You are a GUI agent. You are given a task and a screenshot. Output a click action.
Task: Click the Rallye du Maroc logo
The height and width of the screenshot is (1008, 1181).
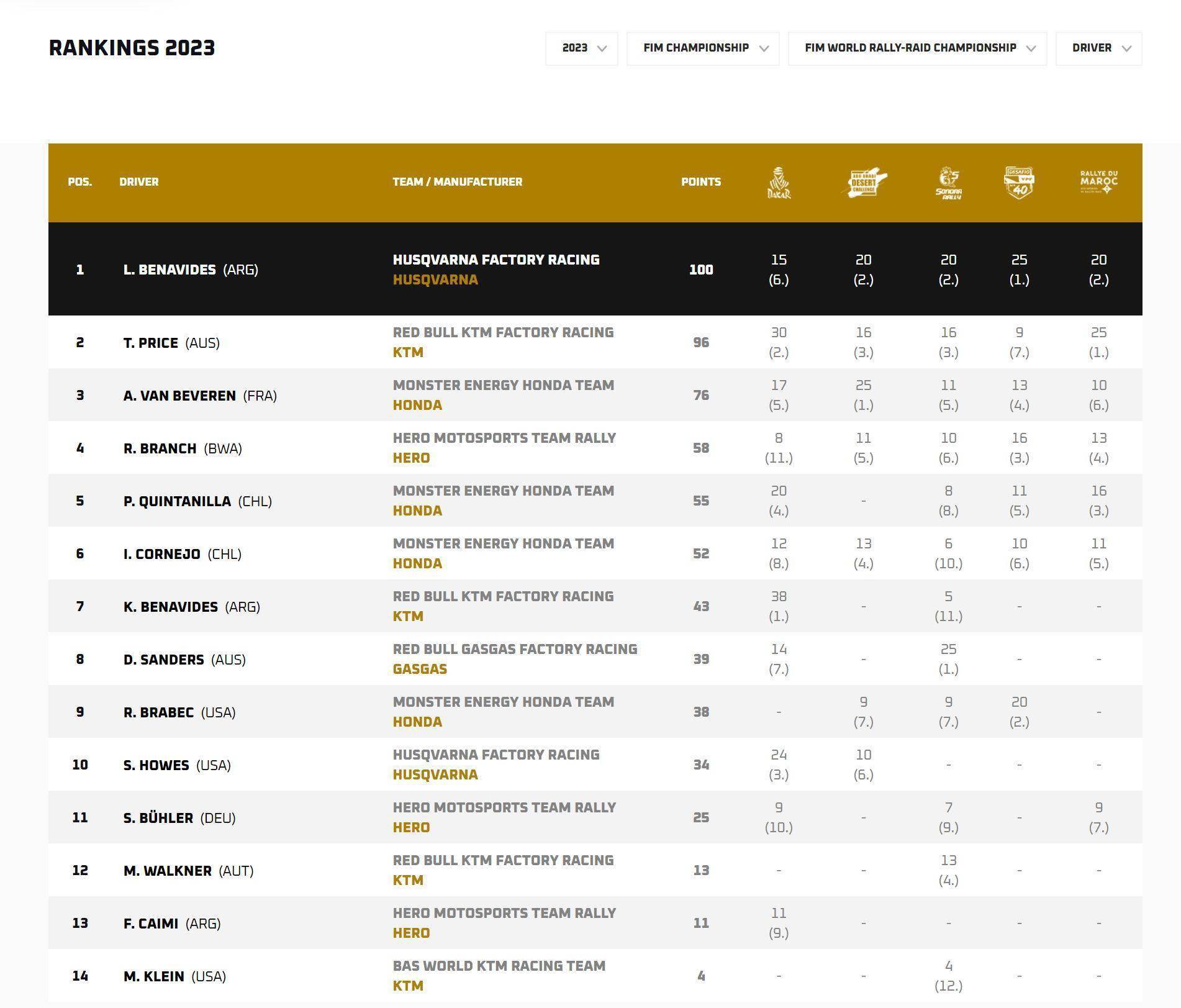tap(1098, 181)
